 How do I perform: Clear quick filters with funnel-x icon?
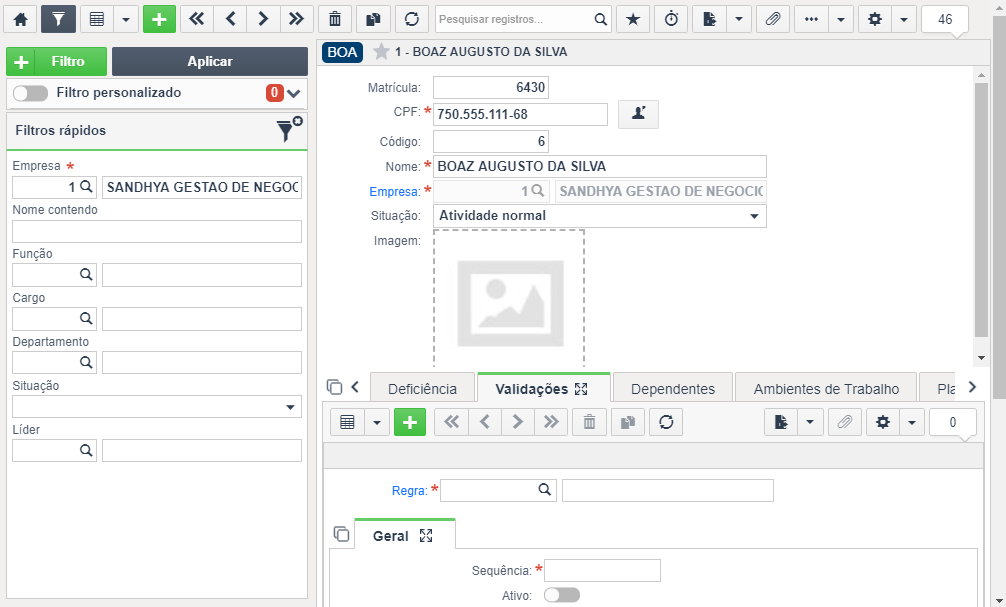click(289, 129)
